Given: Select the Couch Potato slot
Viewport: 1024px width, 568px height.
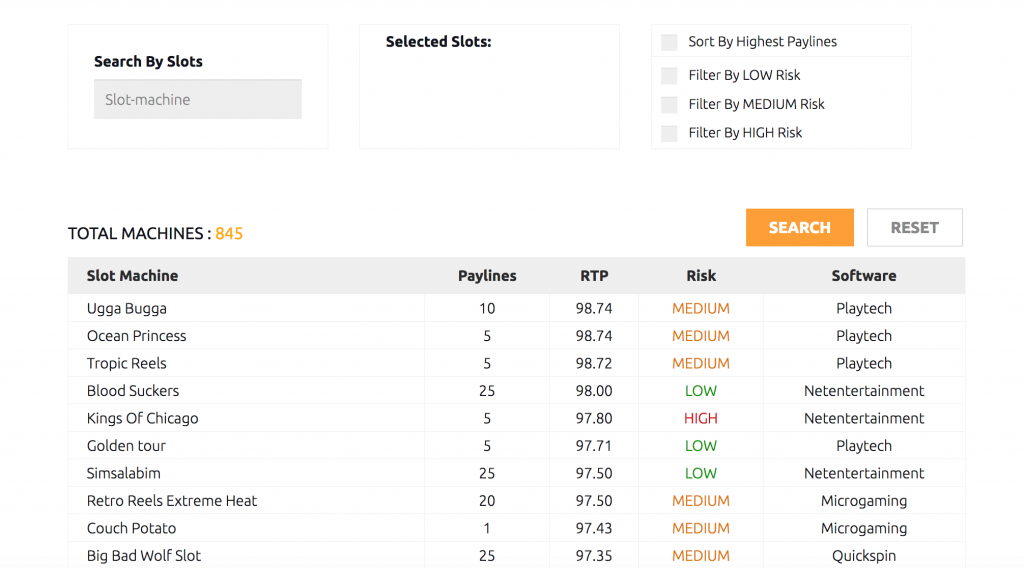Looking at the screenshot, I should point(516,528).
